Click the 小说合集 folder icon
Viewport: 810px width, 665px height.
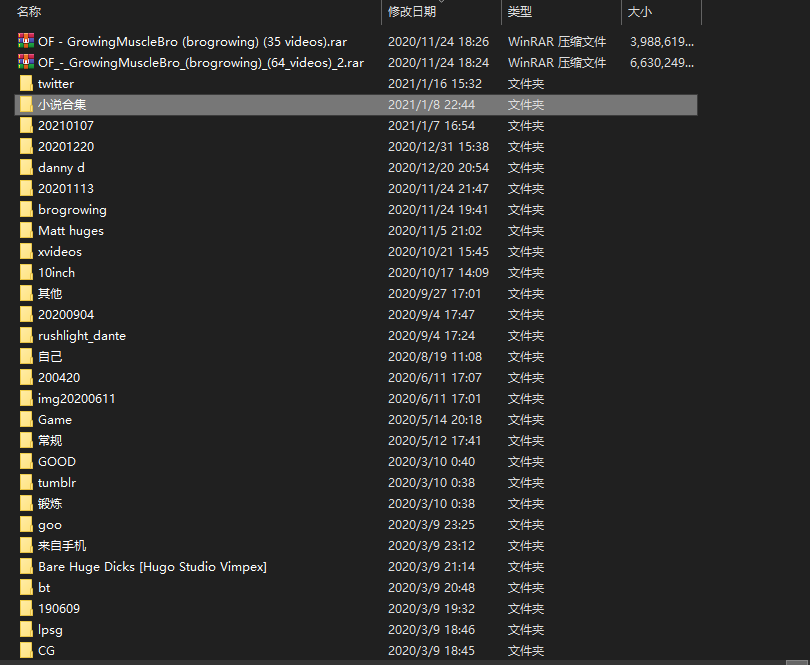[26, 104]
